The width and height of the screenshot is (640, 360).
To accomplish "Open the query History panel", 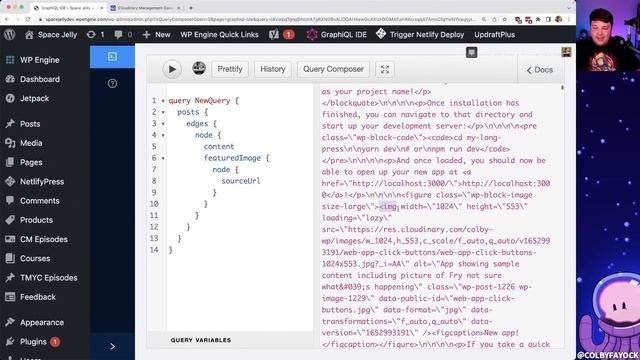I will click(273, 69).
